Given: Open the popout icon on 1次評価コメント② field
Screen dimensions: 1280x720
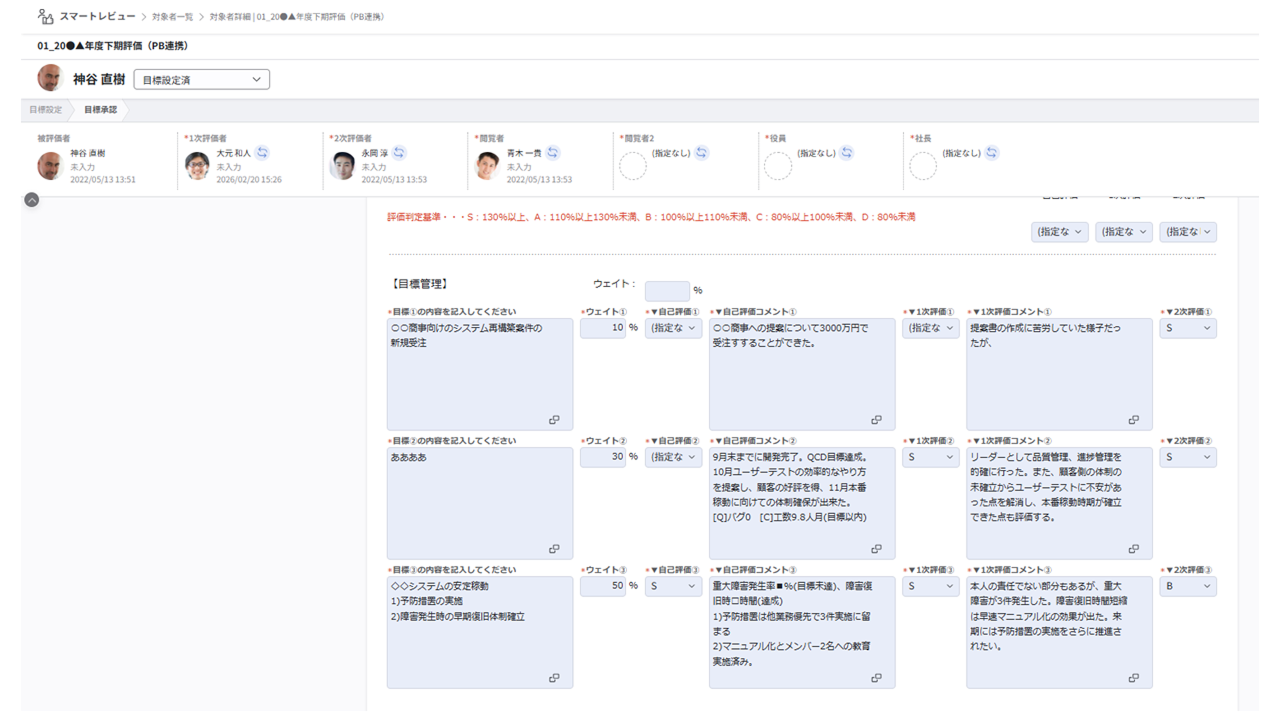Looking at the screenshot, I should click(1135, 549).
